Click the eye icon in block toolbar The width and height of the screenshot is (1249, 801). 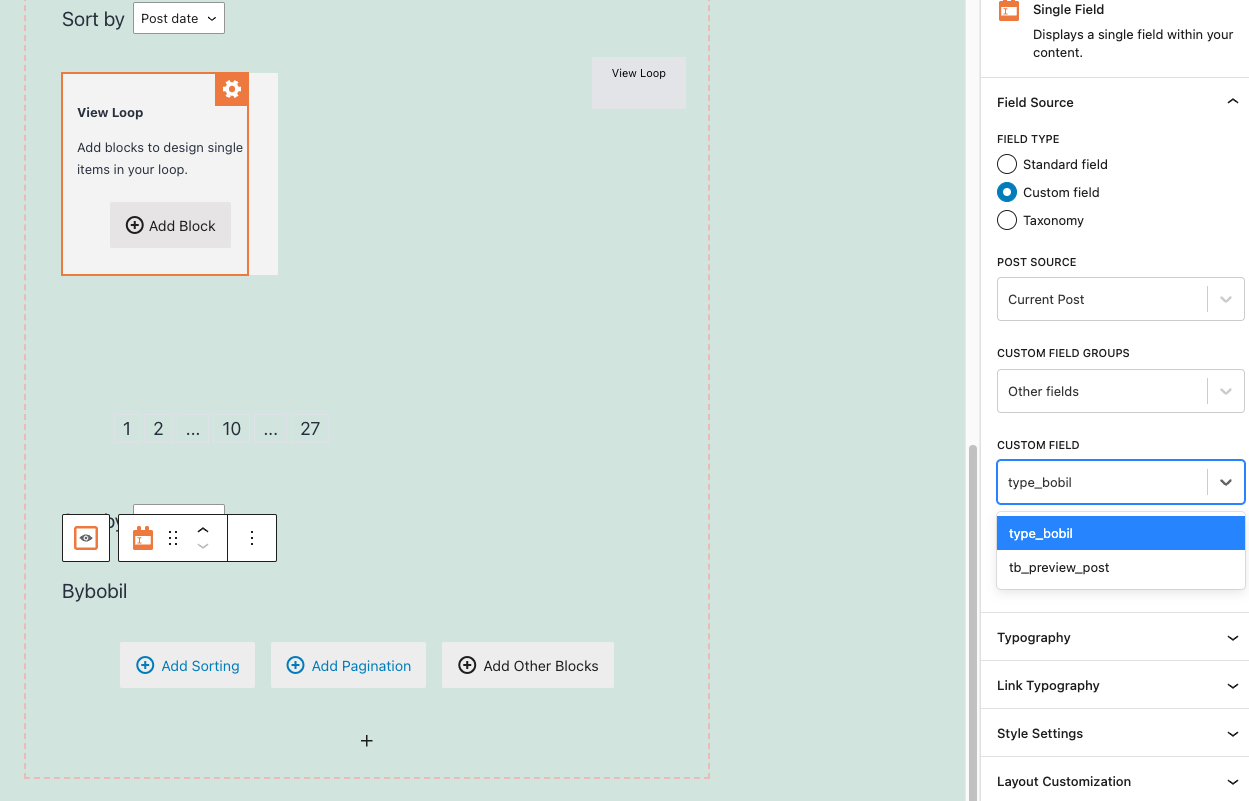coord(86,538)
